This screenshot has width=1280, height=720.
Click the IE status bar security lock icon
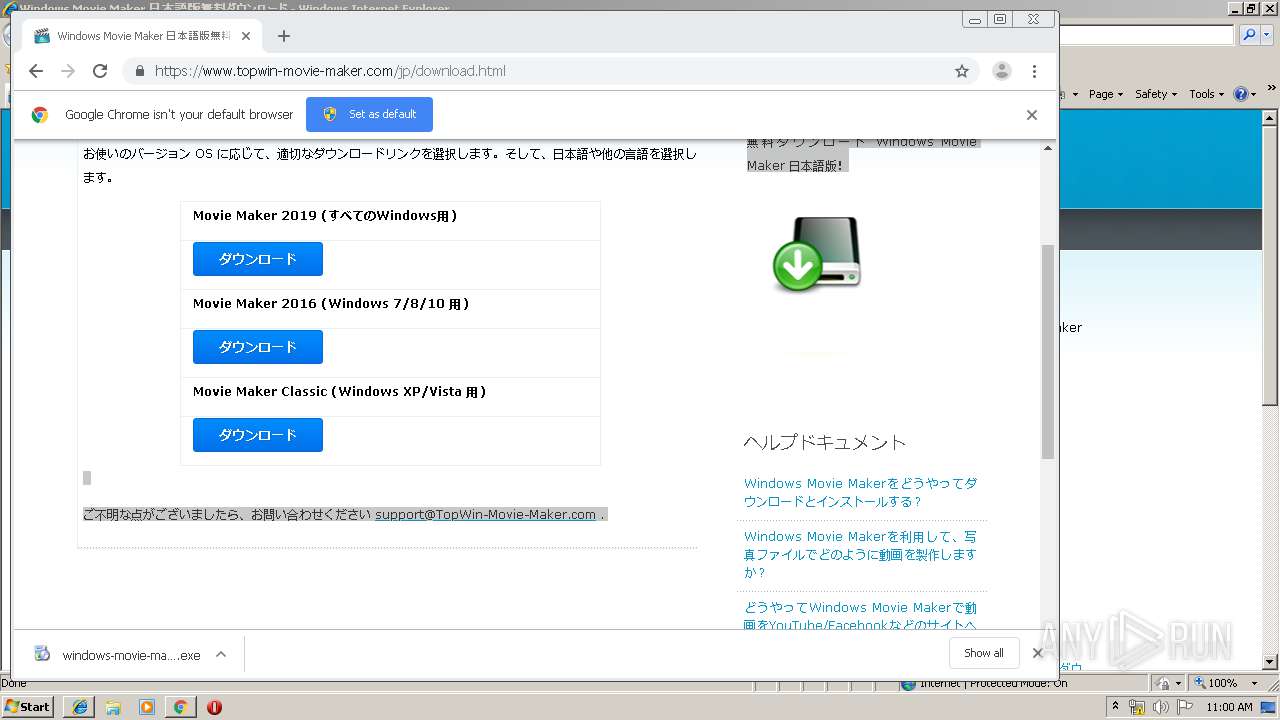click(1163, 683)
